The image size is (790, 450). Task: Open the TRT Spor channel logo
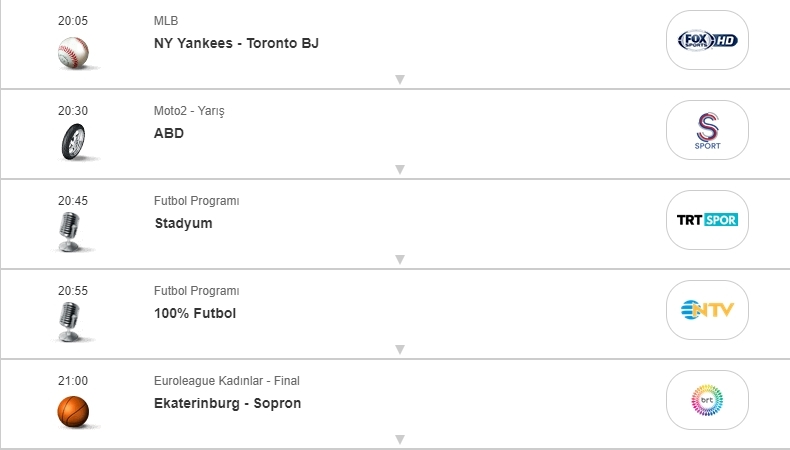pyautogui.click(x=707, y=220)
